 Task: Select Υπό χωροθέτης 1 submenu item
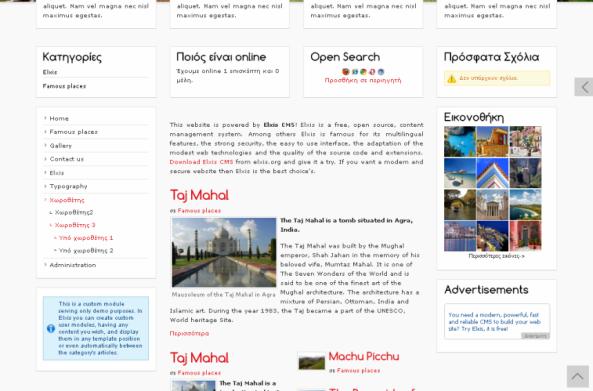pos(86,238)
